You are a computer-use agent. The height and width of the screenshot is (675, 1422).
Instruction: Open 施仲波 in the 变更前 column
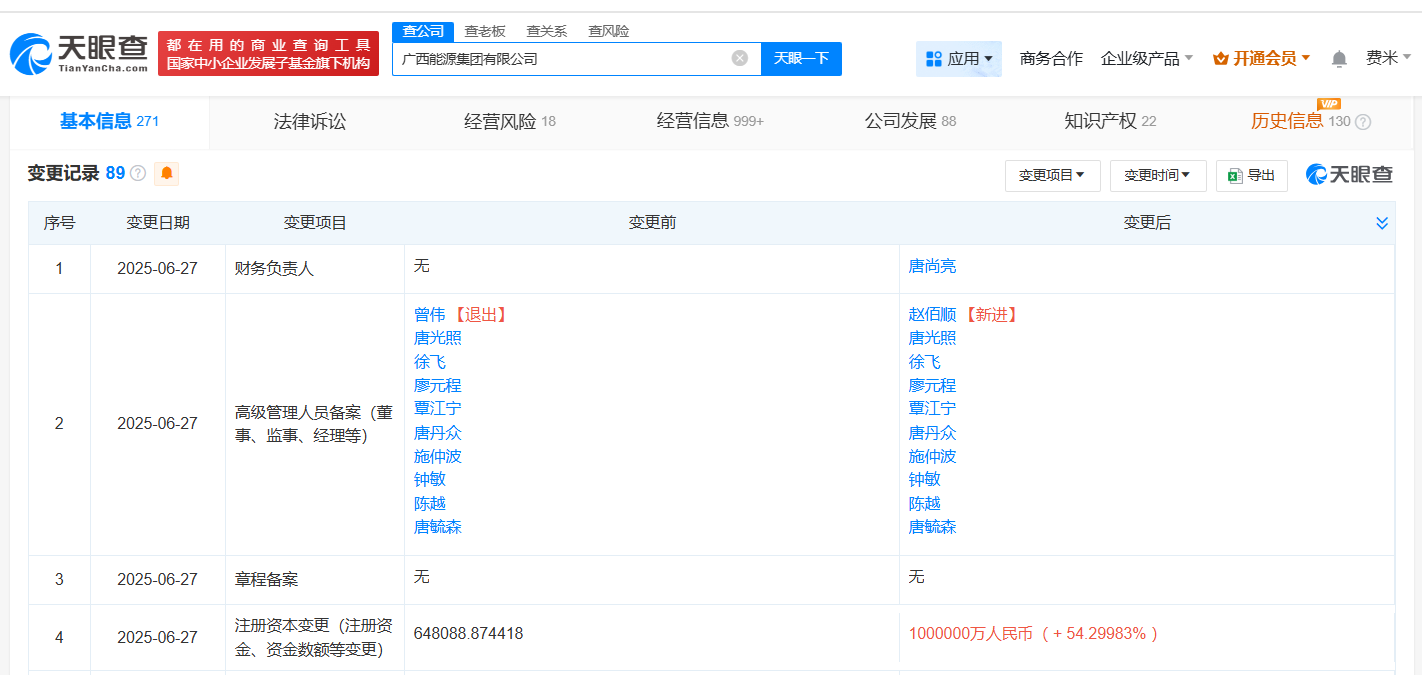(438, 456)
